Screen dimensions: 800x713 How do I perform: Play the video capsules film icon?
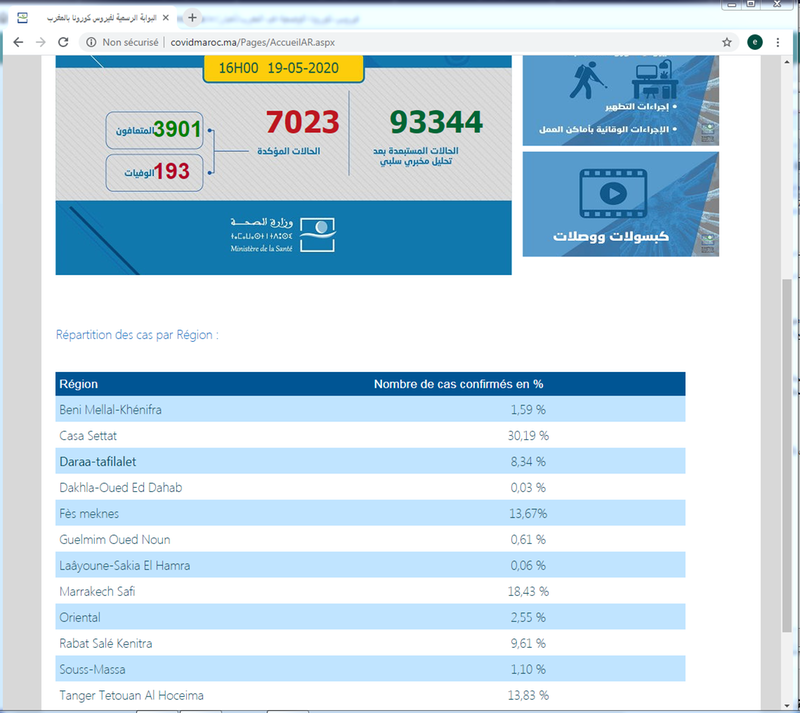tap(620, 191)
